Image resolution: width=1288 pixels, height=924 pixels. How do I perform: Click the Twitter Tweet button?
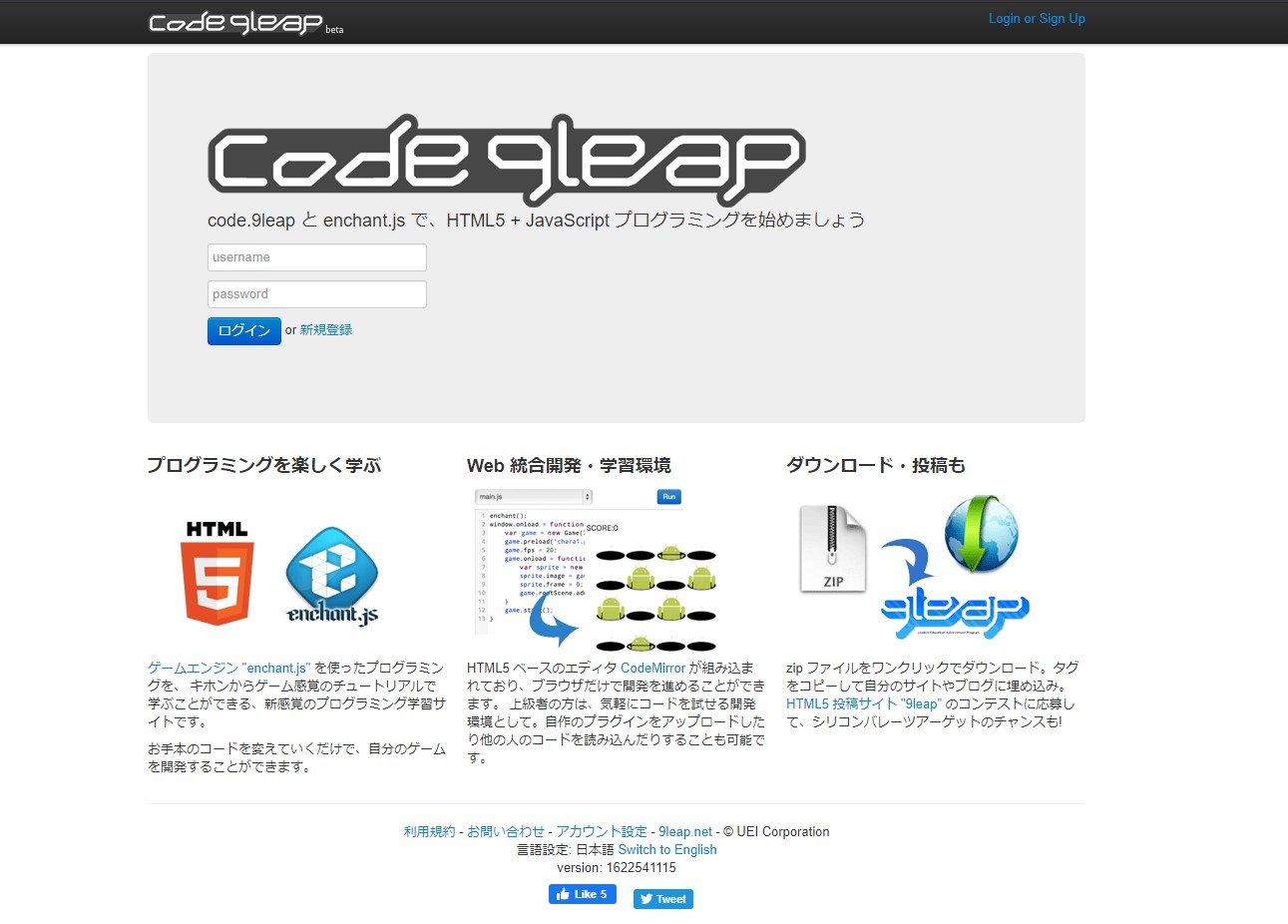click(x=663, y=899)
